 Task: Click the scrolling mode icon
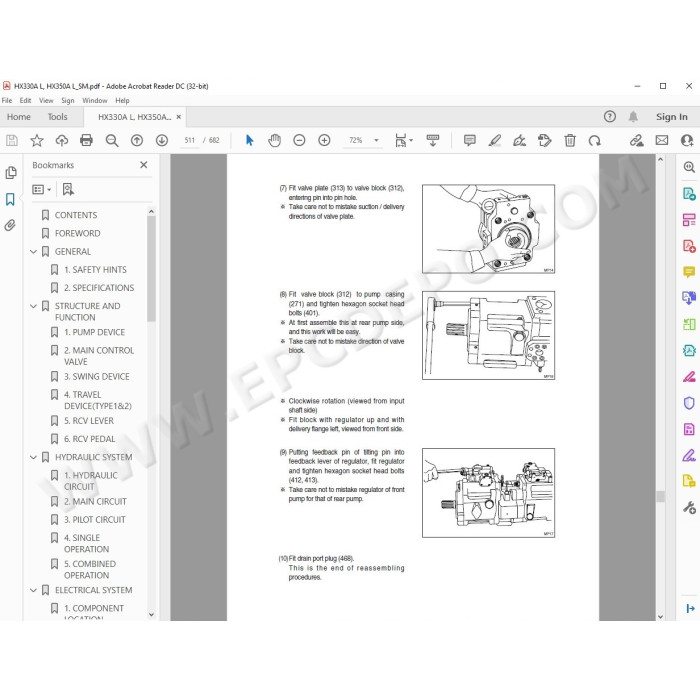click(433, 141)
